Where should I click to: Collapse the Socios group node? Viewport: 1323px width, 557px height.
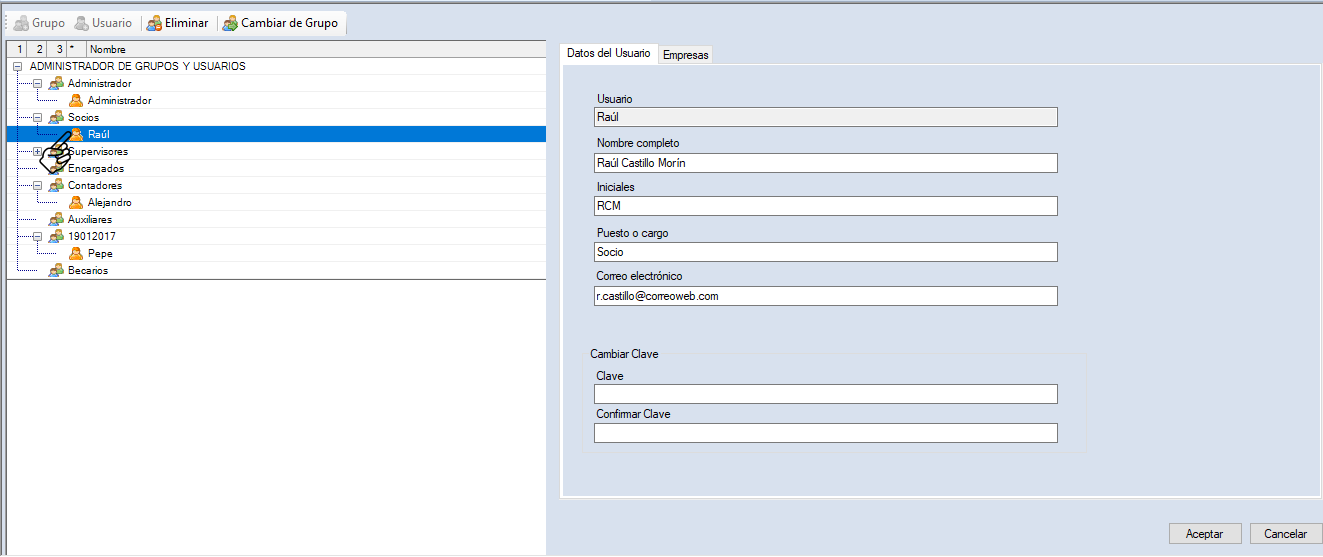[38, 118]
